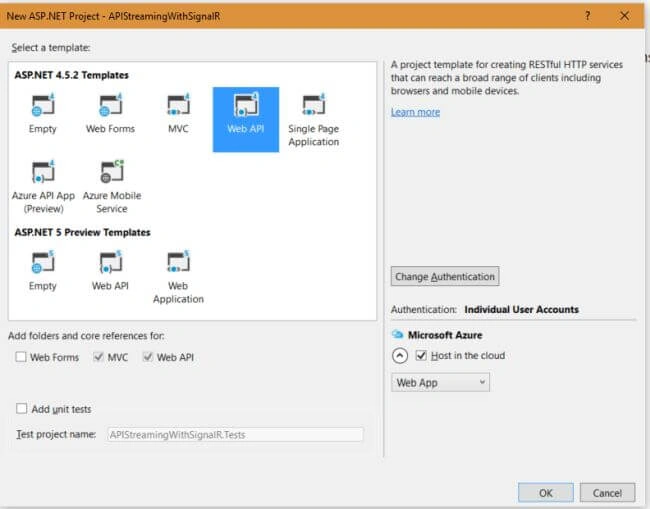Click the Change Authentication button
The image size is (650, 509).
click(445, 276)
